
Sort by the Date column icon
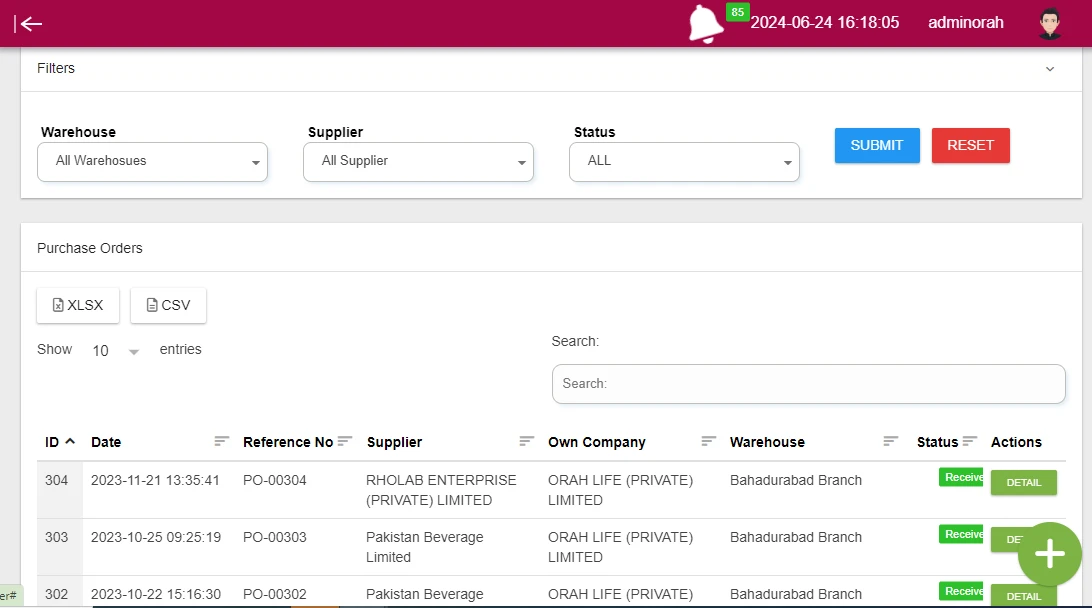point(221,441)
